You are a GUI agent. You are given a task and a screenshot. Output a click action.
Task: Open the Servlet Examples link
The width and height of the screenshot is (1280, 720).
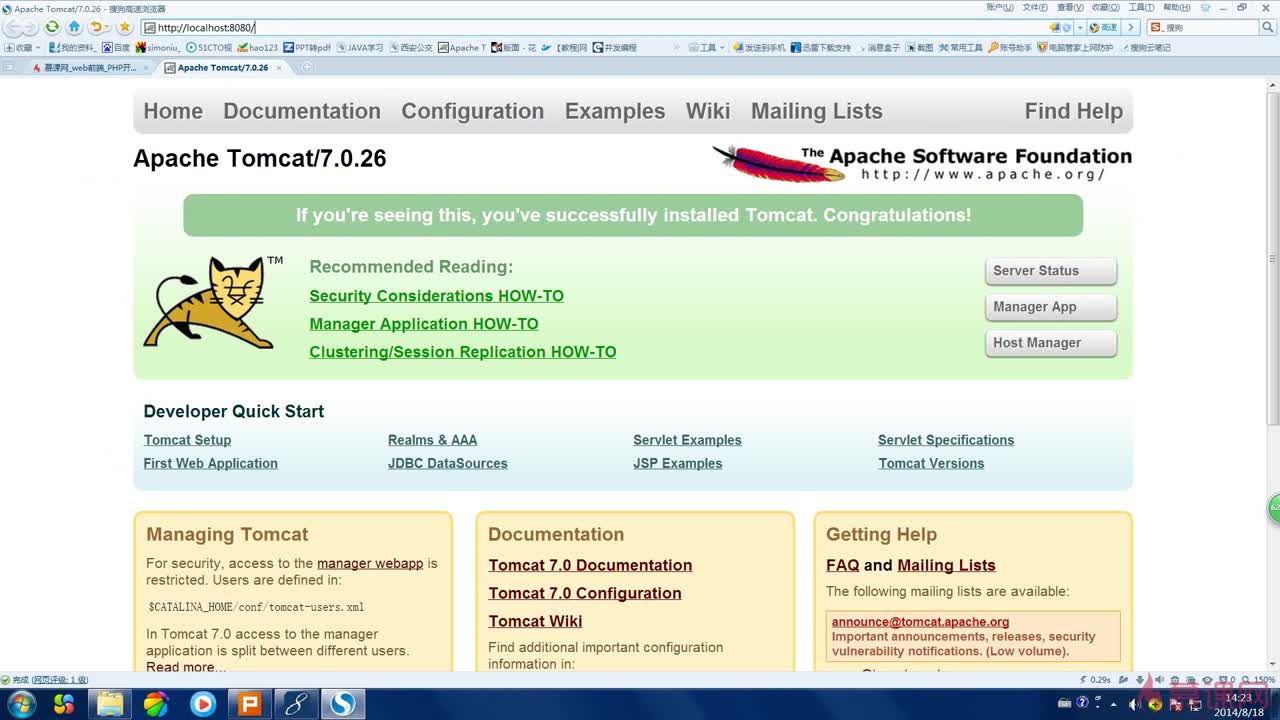coord(687,440)
